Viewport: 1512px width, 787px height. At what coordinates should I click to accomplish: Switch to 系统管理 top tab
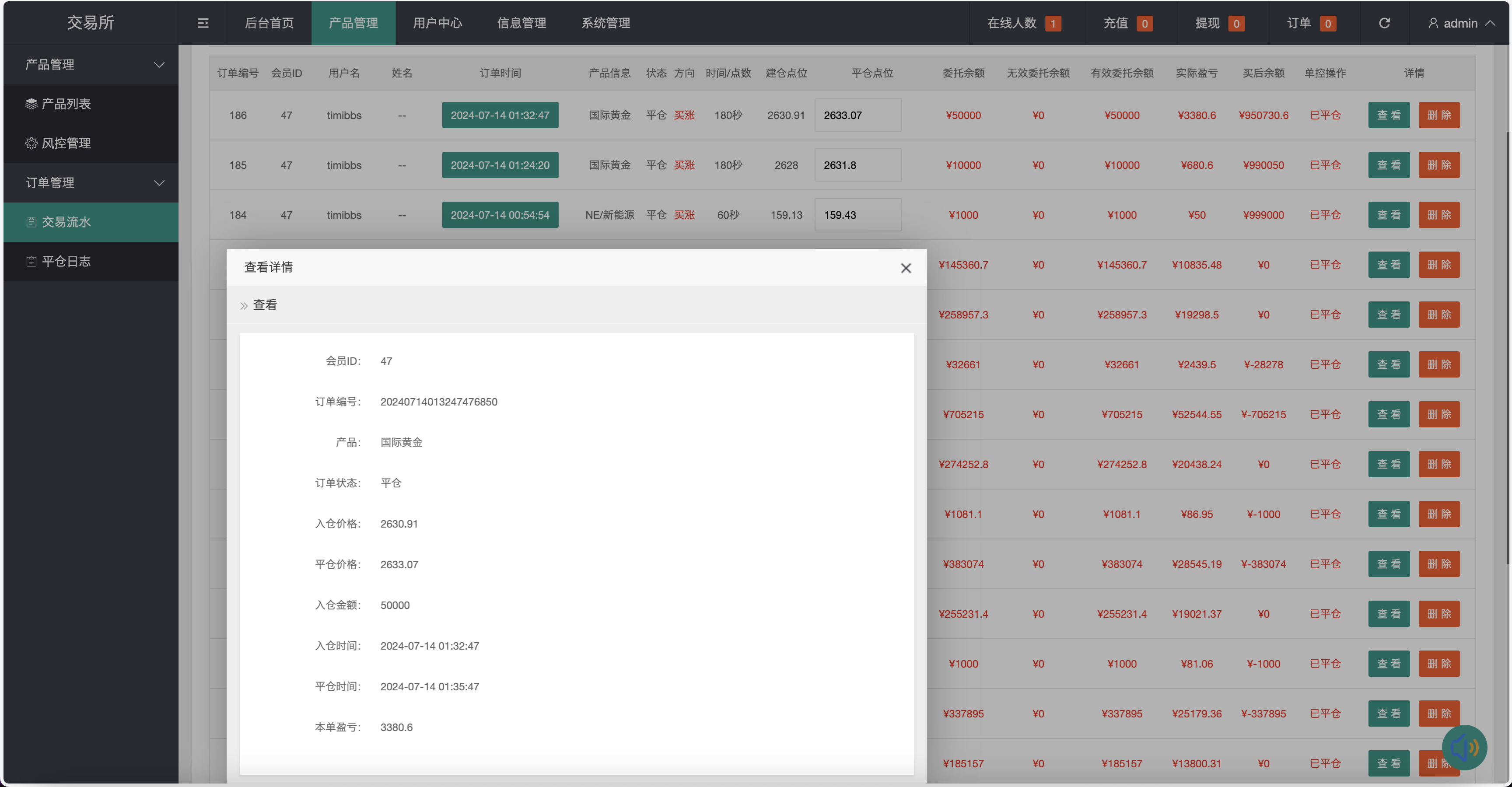pos(606,23)
